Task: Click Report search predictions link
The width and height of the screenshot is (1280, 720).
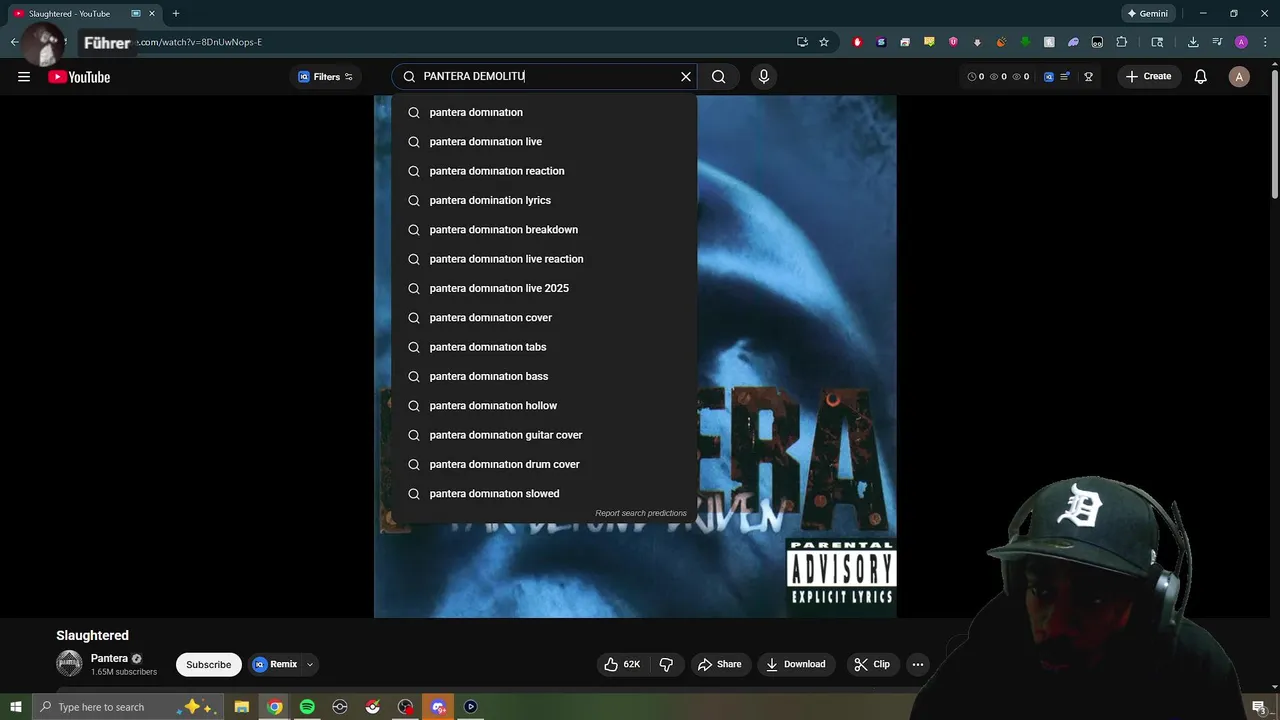Action: click(641, 513)
